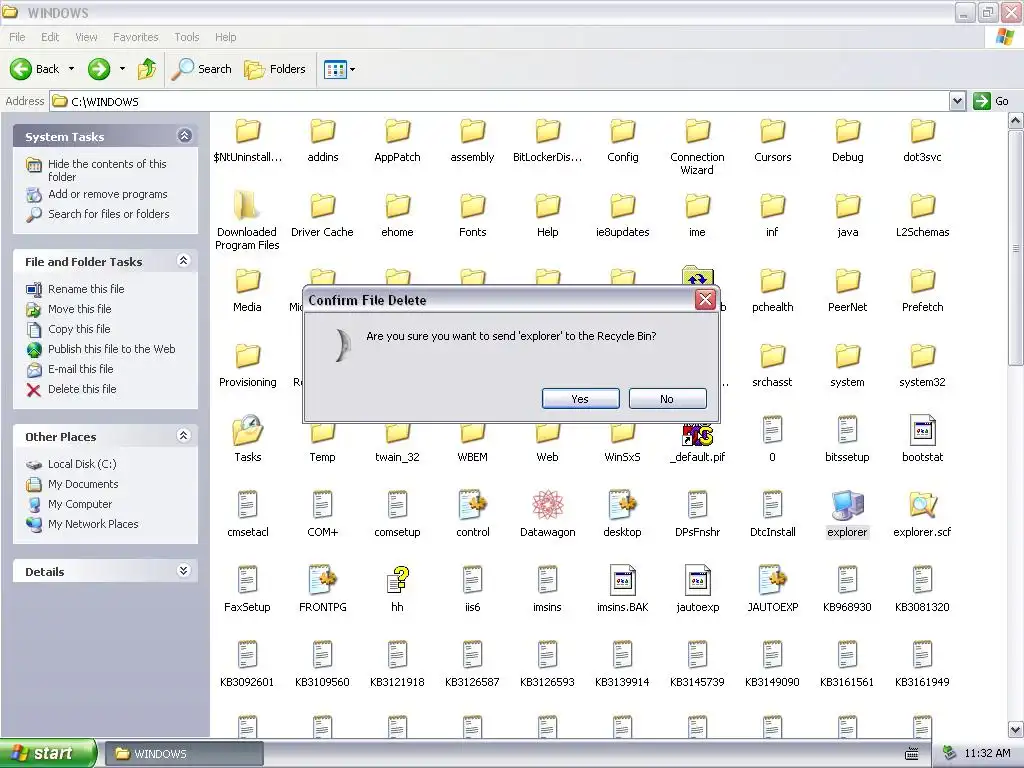Screen dimensions: 1024x768
Task: Open Local Disk (C:) in Other Places
Action: click(x=82, y=464)
